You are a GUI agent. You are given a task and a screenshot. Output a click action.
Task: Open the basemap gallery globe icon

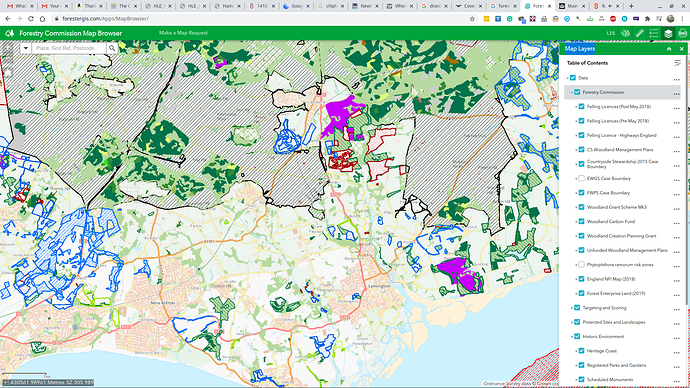(x=625, y=33)
